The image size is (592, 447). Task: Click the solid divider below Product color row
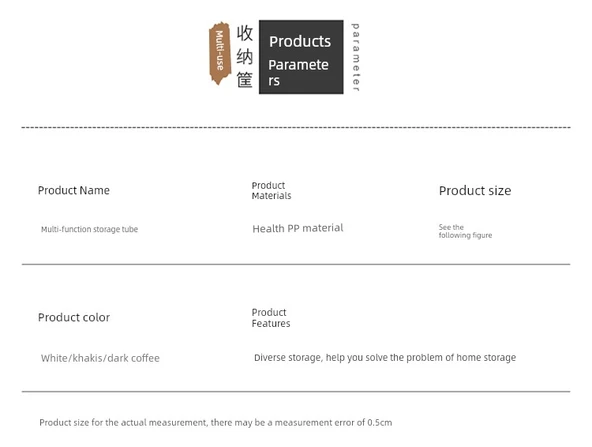coord(296,392)
